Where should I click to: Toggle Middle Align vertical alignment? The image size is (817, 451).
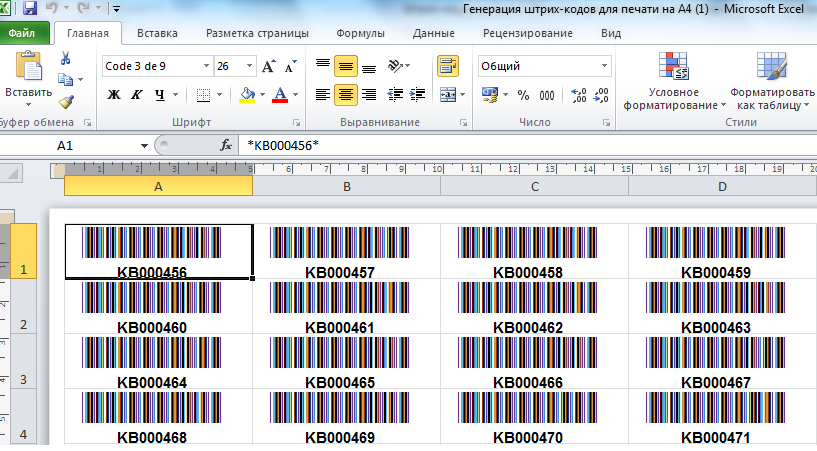(346, 66)
